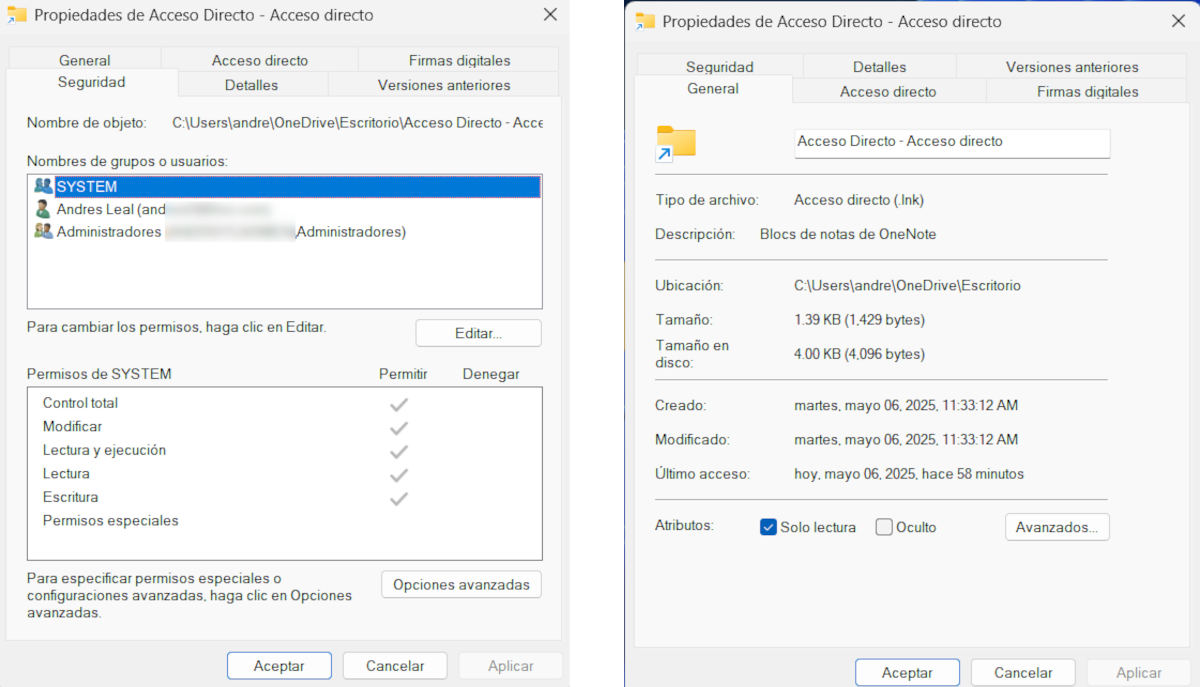The height and width of the screenshot is (687, 1200).
Task: Open Detalles tab in left window
Action: pyautogui.click(x=252, y=85)
